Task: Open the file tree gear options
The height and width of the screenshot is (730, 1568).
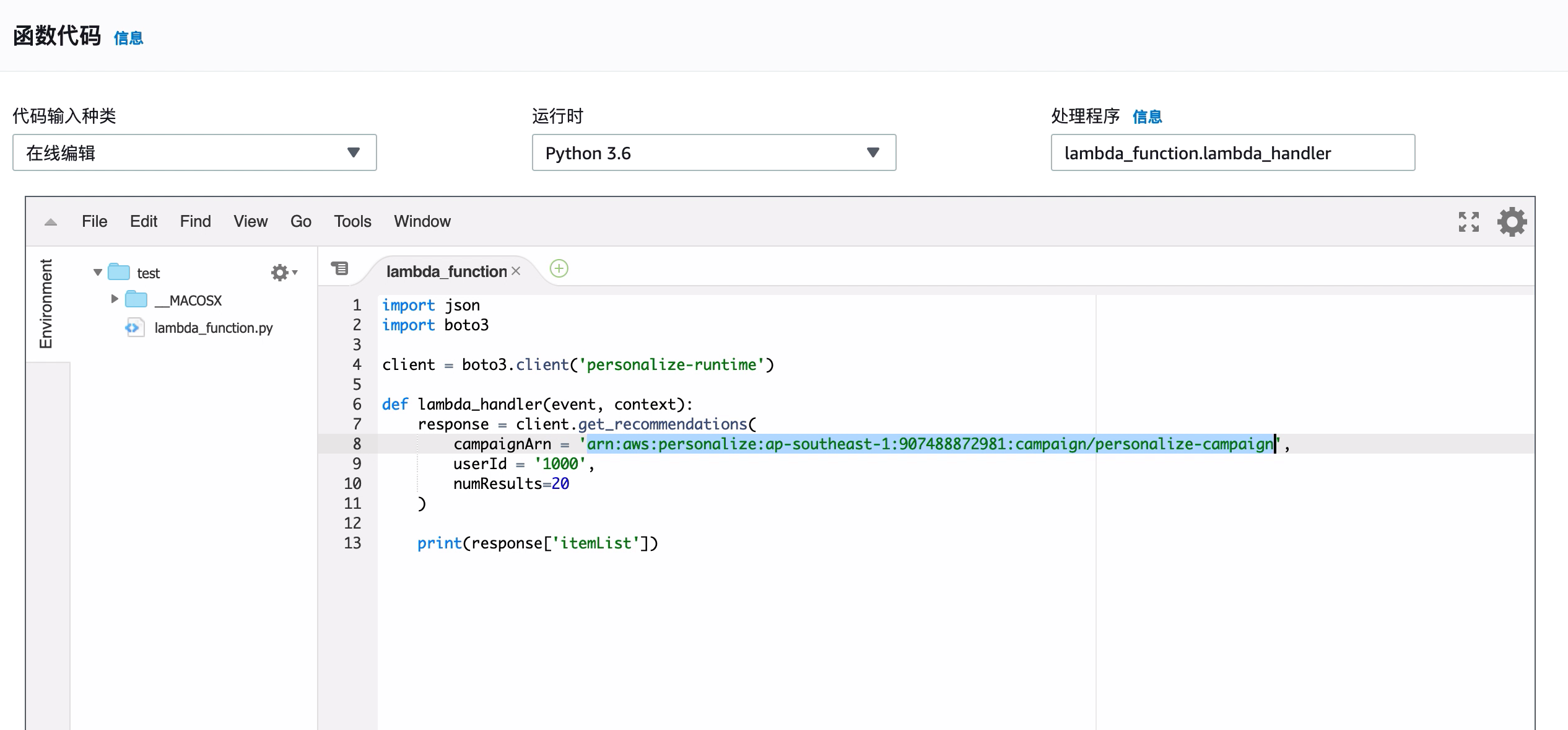Action: click(x=284, y=273)
